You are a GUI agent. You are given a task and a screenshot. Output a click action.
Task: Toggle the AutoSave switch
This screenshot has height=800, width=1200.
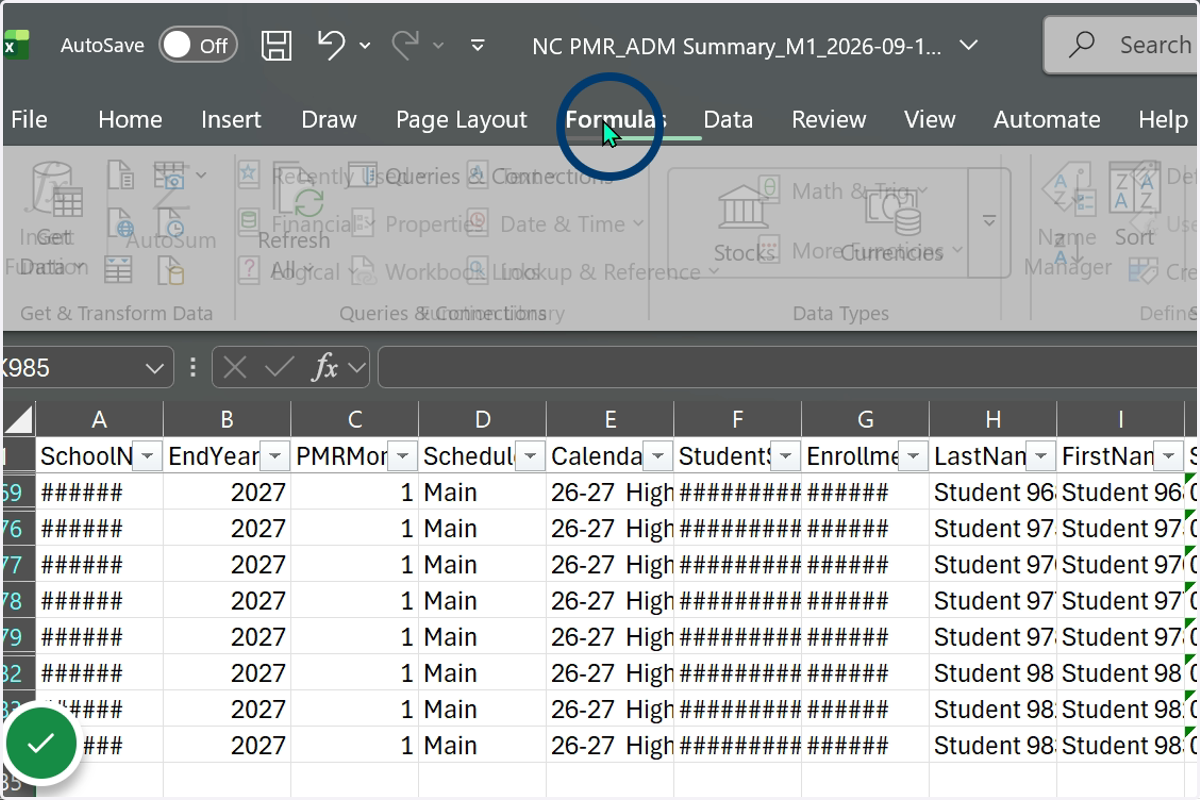[198, 45]
